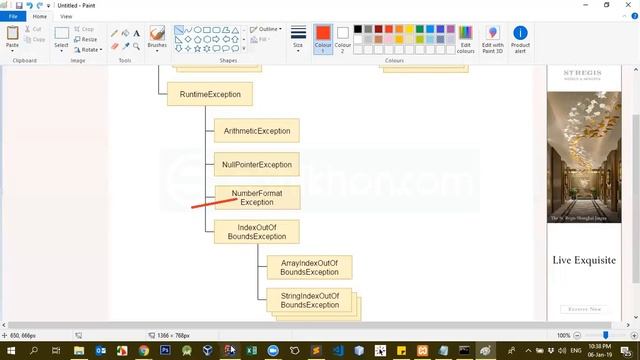The height and width of the screenshot is (360, 640).
Task: Click the Resize button
Action: point(86,40)
